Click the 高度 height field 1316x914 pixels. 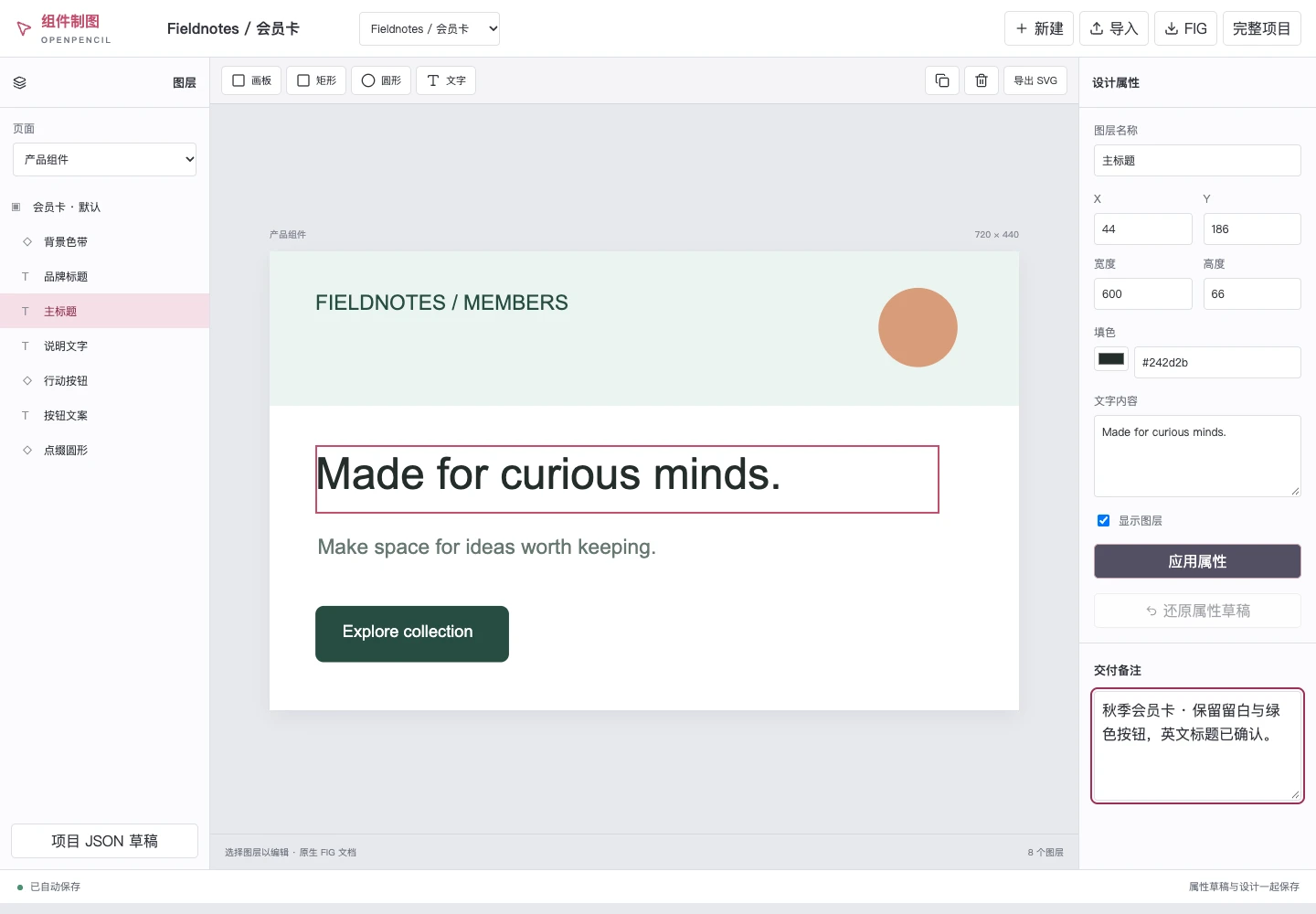coord(1252,293)
